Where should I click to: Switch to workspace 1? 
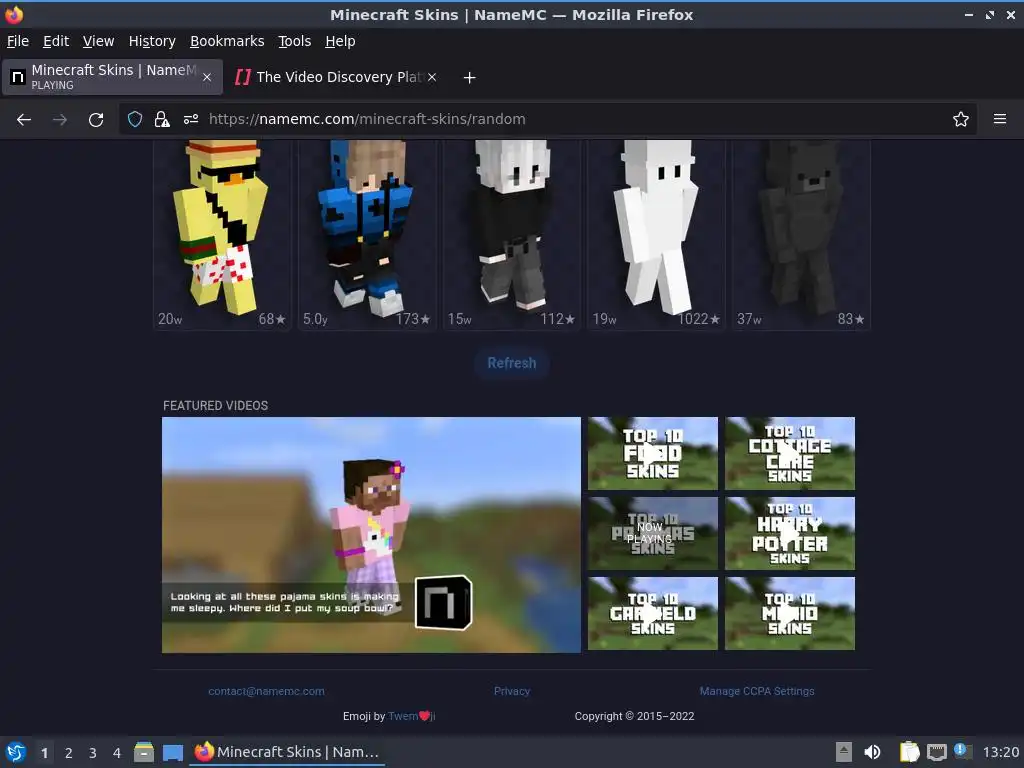(x=44, y=753)
